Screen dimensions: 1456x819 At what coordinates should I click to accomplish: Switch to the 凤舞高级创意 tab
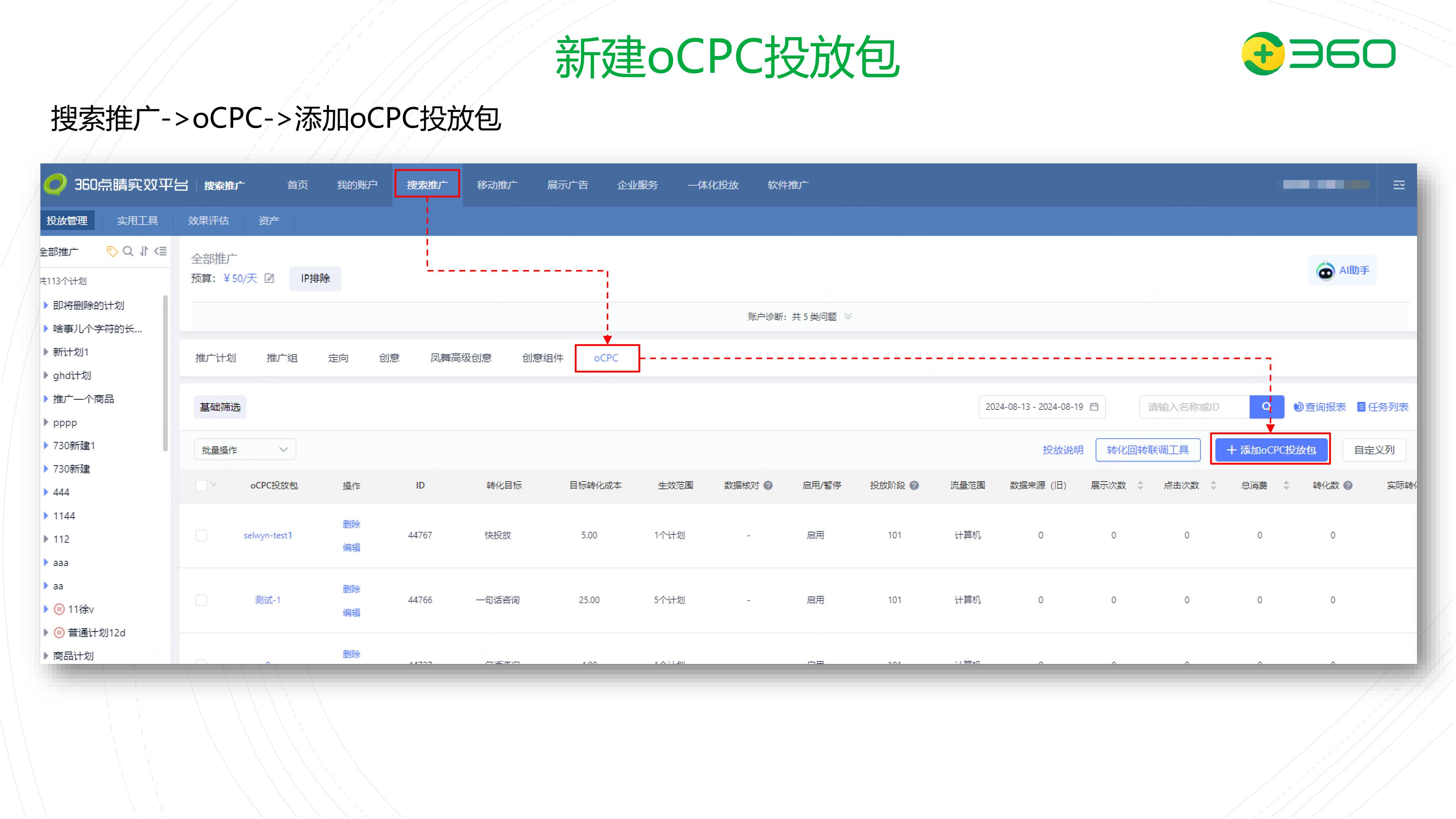click(461, 358)
